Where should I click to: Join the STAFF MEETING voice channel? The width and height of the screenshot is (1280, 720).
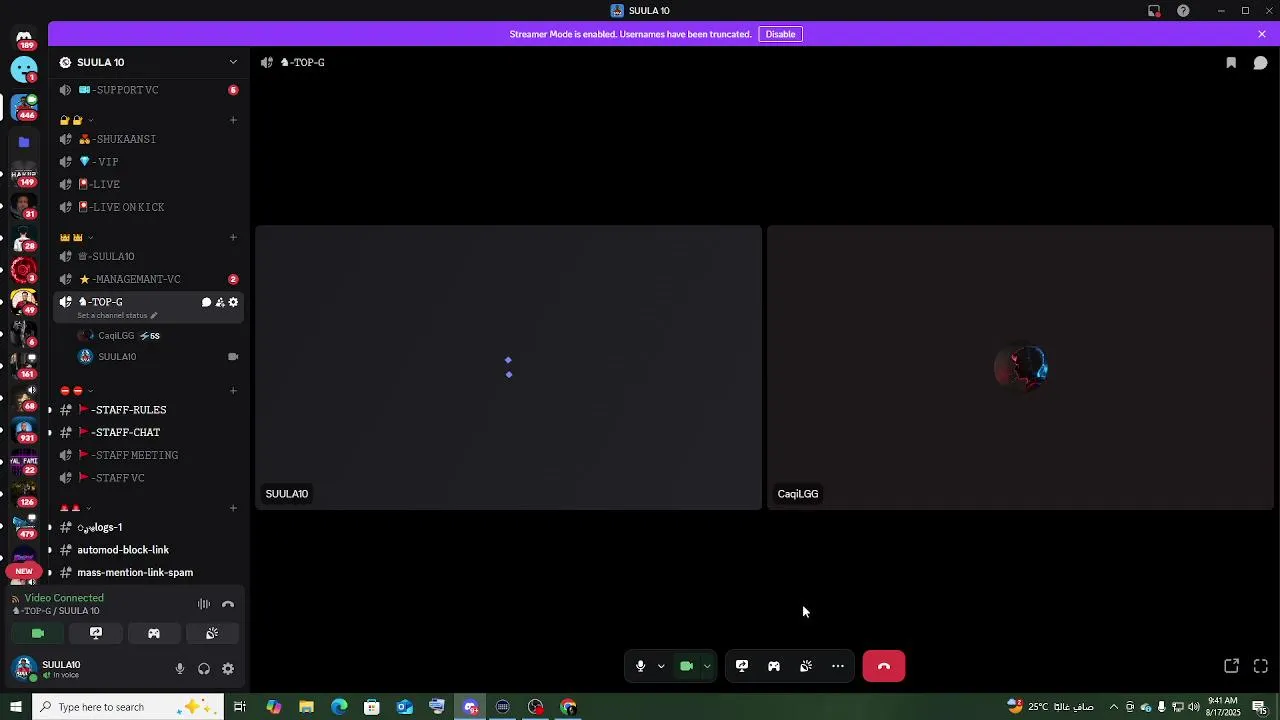[x=149, y=455]
